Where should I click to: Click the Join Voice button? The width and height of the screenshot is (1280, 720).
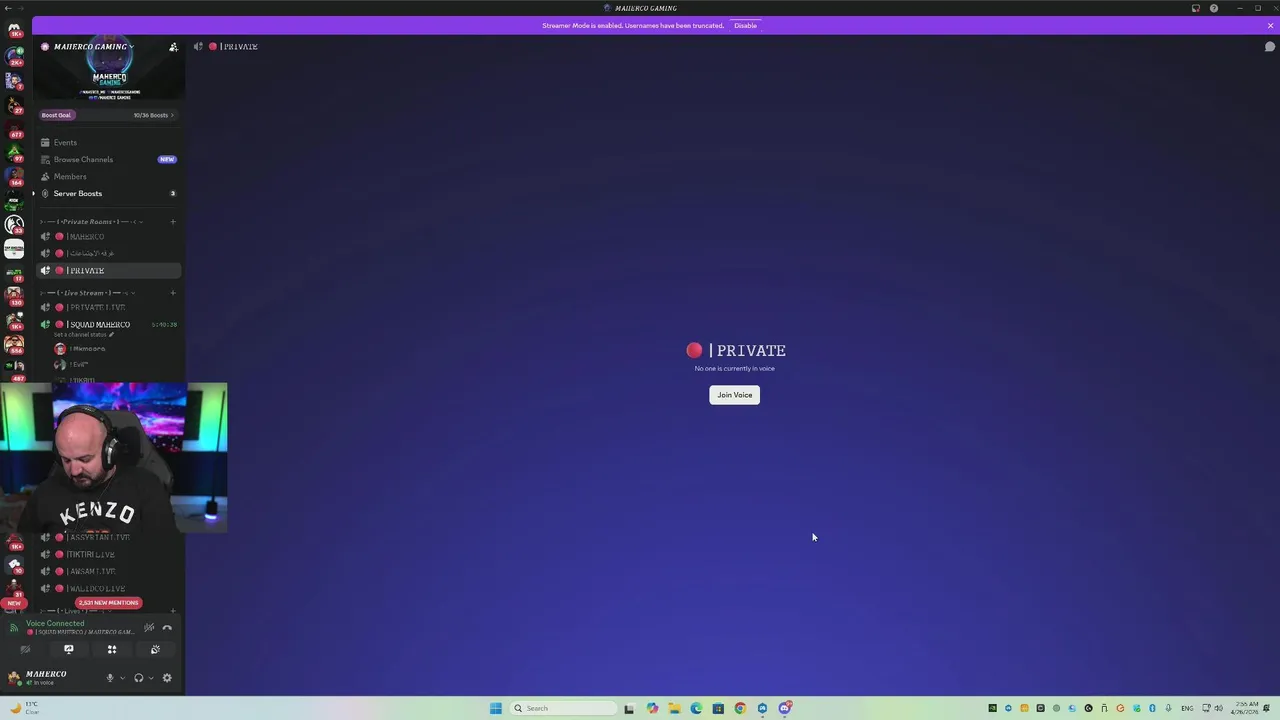(x=735, y=395)
